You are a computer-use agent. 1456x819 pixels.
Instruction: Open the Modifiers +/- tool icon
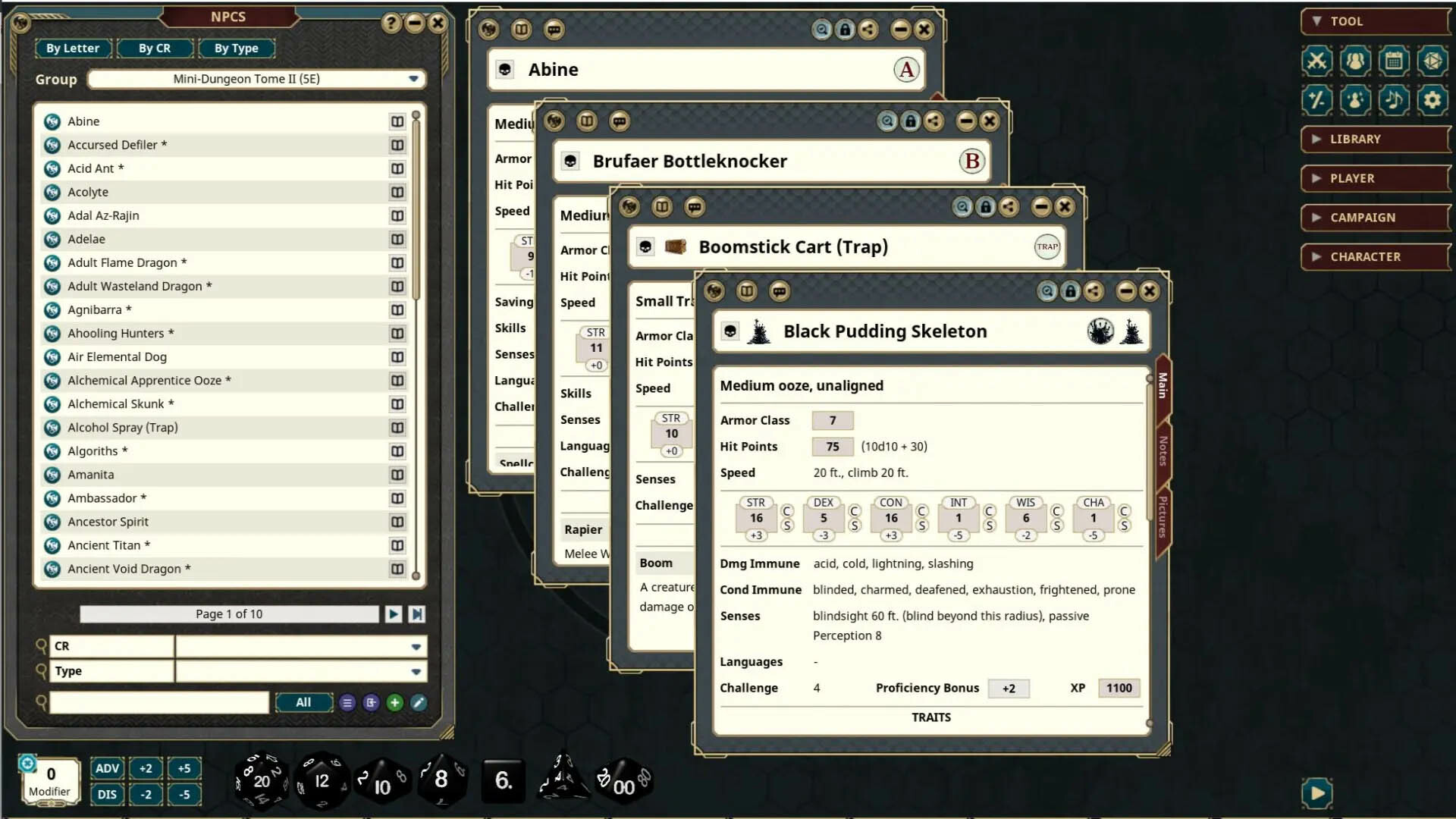coord(1316,99)
